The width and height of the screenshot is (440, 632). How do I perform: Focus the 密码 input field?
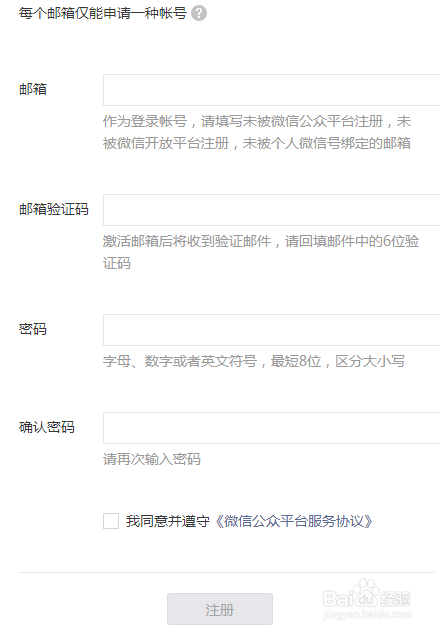272,330
